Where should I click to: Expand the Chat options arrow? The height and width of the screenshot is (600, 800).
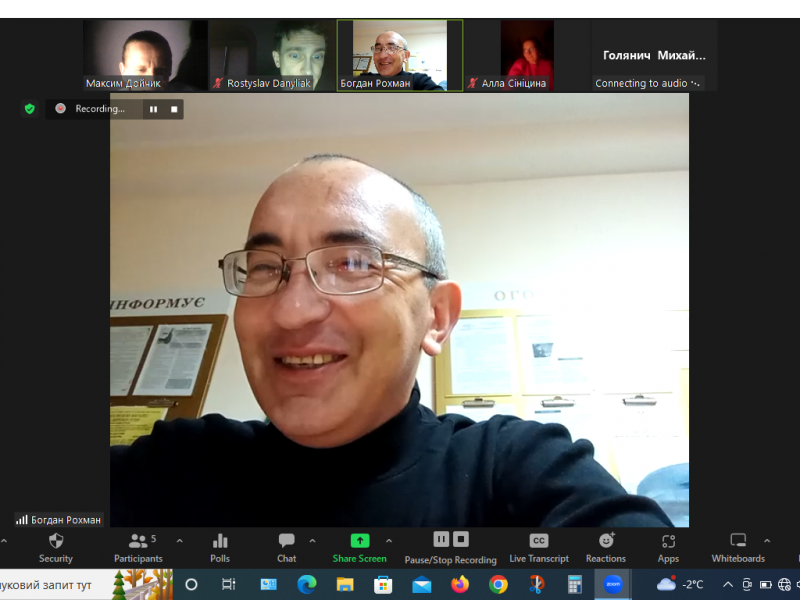(x=312, y=541)
